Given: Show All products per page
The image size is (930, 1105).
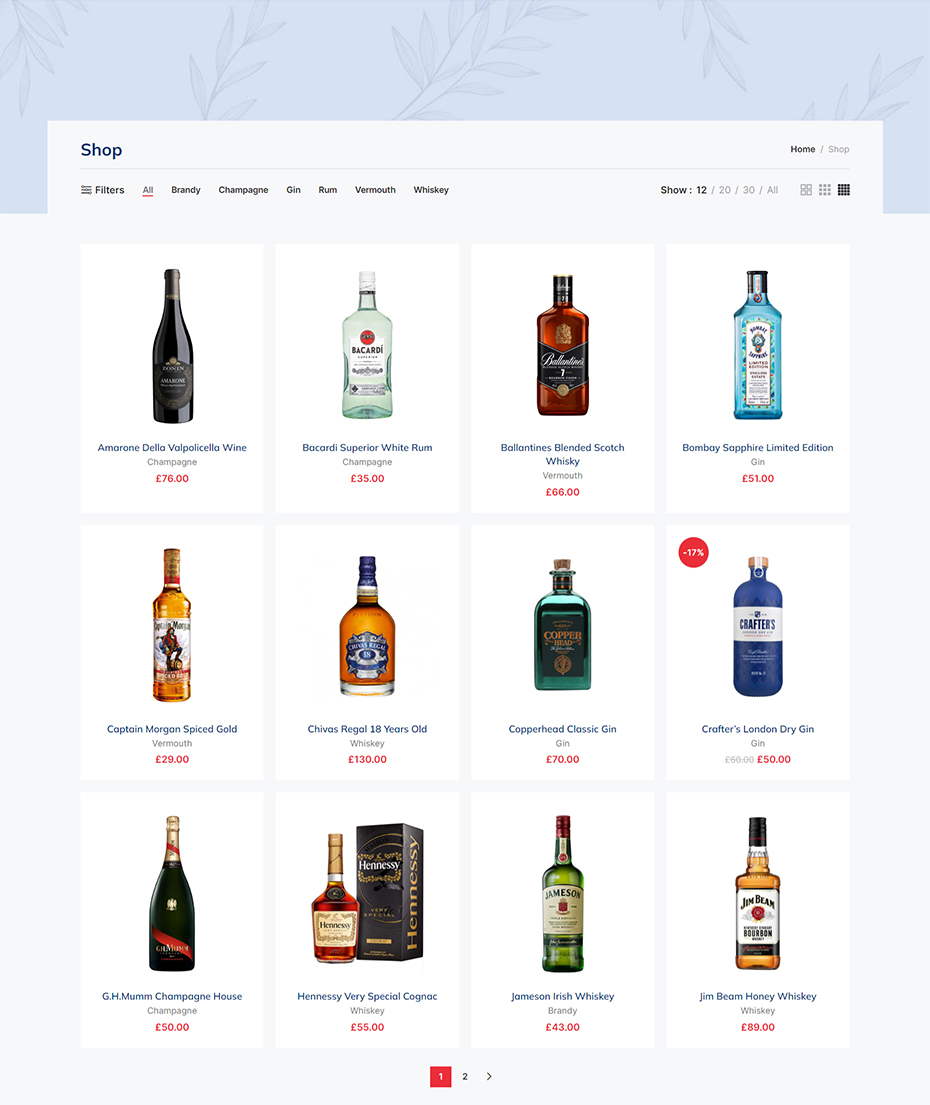Looking at the screenshot, I should (772, 190).
